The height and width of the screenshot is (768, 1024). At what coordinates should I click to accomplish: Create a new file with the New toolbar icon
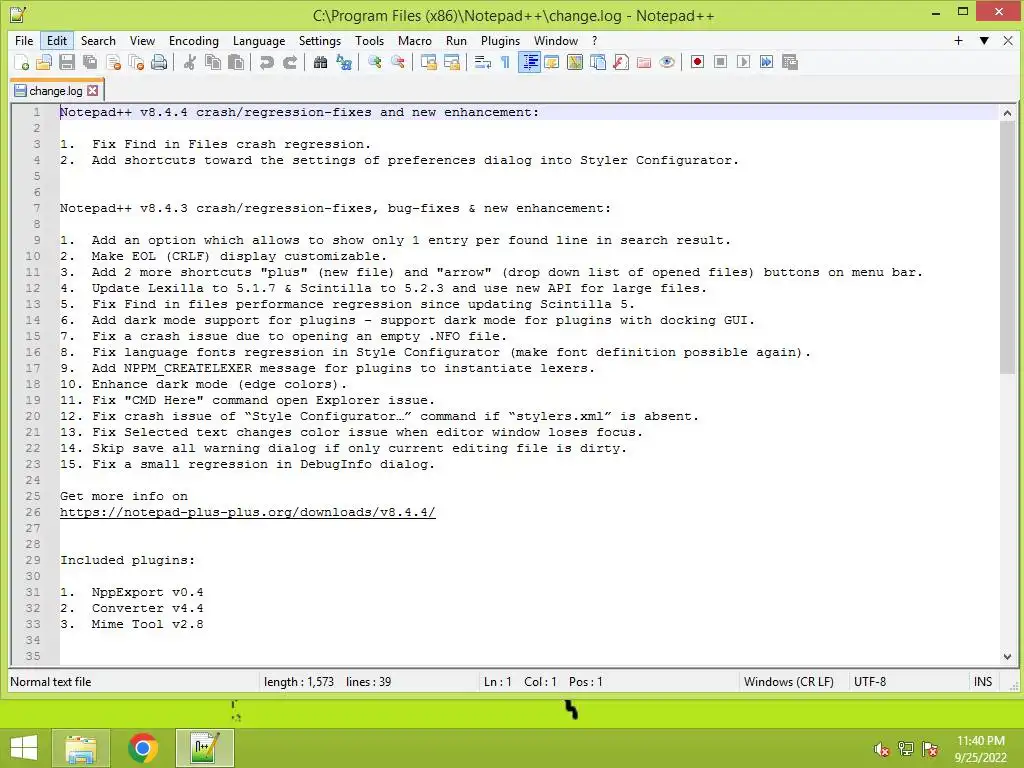[21, 62]
